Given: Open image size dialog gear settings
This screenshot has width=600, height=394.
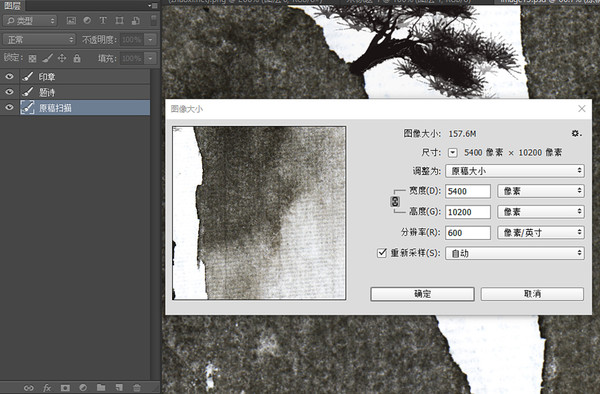Looking at the screenshot, I should coord(576,134).
